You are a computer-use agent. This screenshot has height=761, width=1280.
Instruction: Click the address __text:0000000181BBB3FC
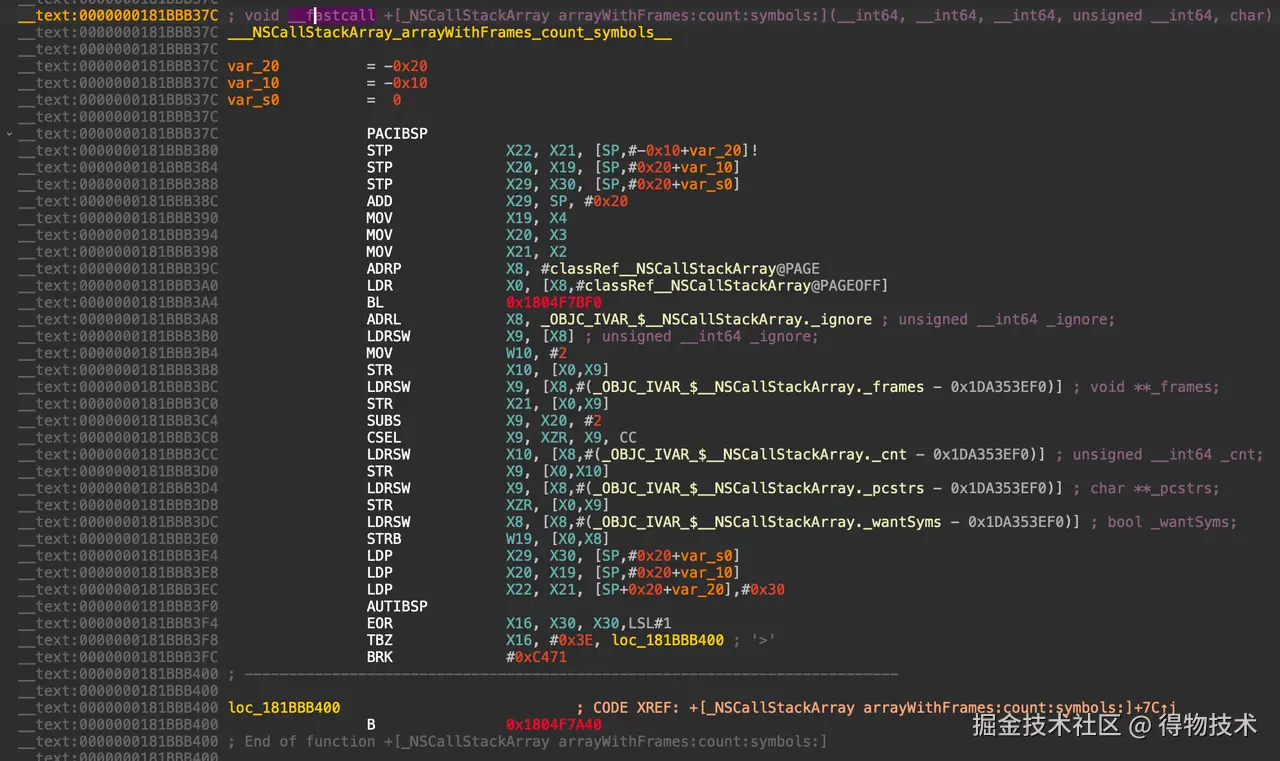(x=118, y=657)
